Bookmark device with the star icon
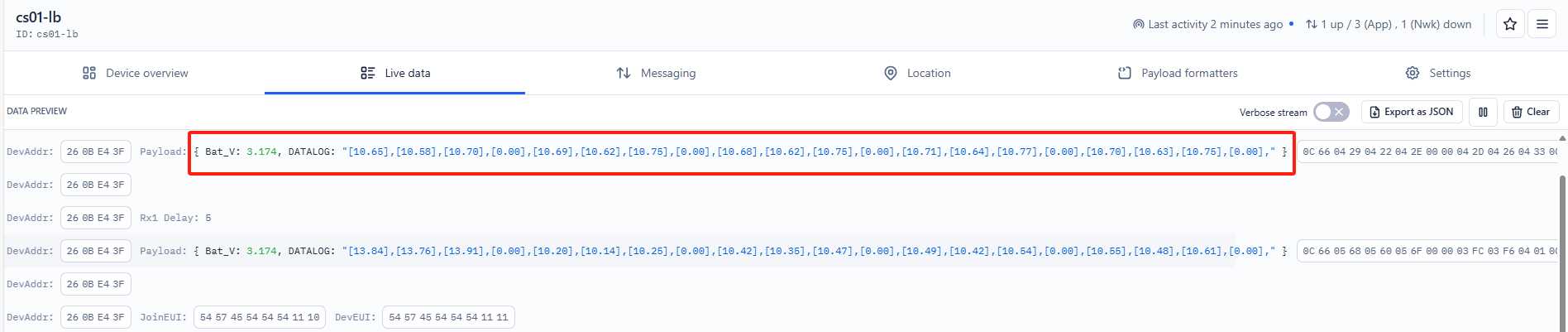This screenshot has height=332, width=1568. [x=1510, y=24]
